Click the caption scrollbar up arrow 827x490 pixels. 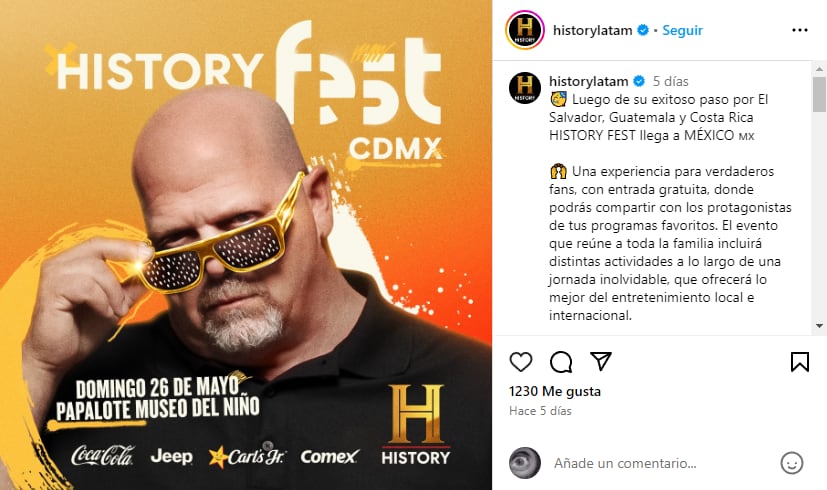click(x=820, y=69)
